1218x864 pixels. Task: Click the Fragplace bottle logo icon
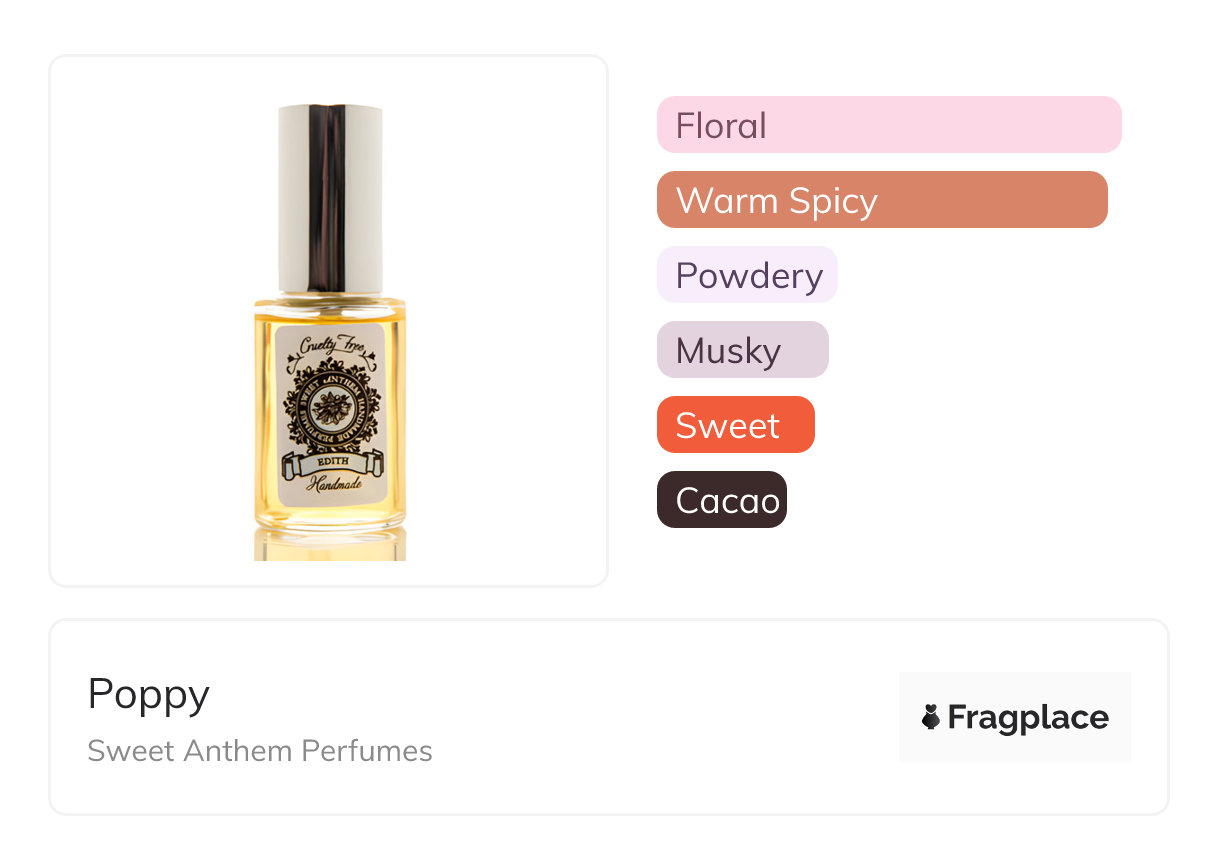pyautogui.click(x=932, y=717)
